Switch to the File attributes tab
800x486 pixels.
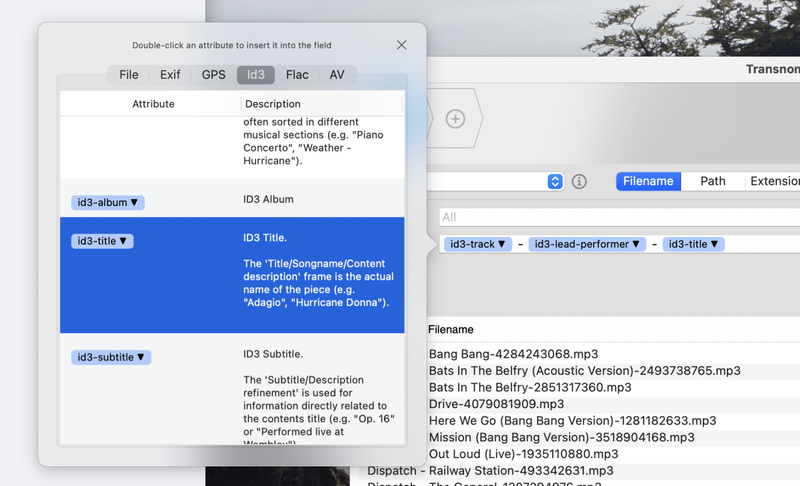[x=129, y=74]
